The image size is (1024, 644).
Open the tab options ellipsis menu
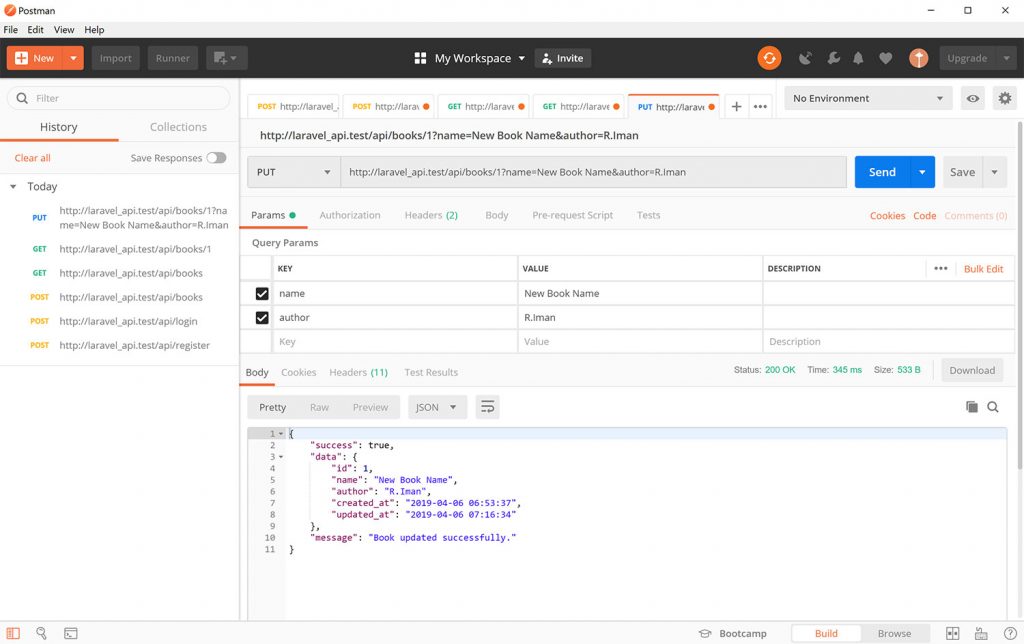click(760, 106)
